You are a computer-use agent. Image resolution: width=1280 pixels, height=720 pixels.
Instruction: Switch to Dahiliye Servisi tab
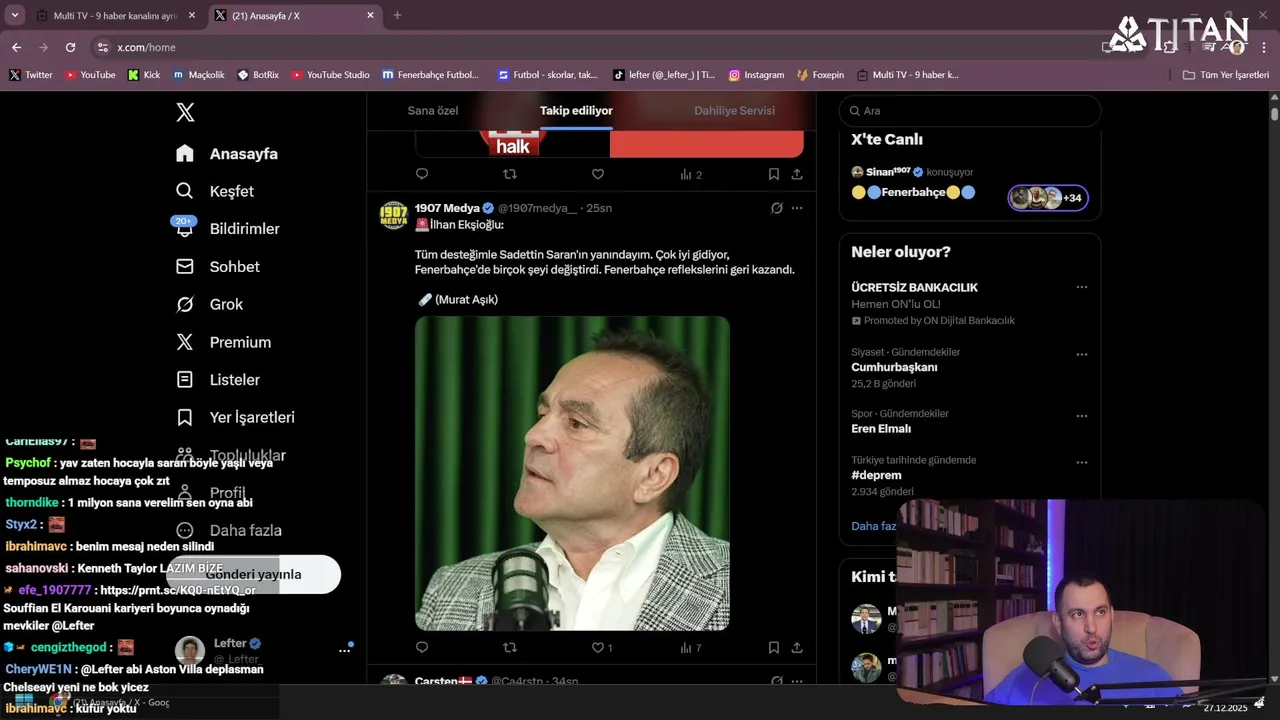coord(734,110)
